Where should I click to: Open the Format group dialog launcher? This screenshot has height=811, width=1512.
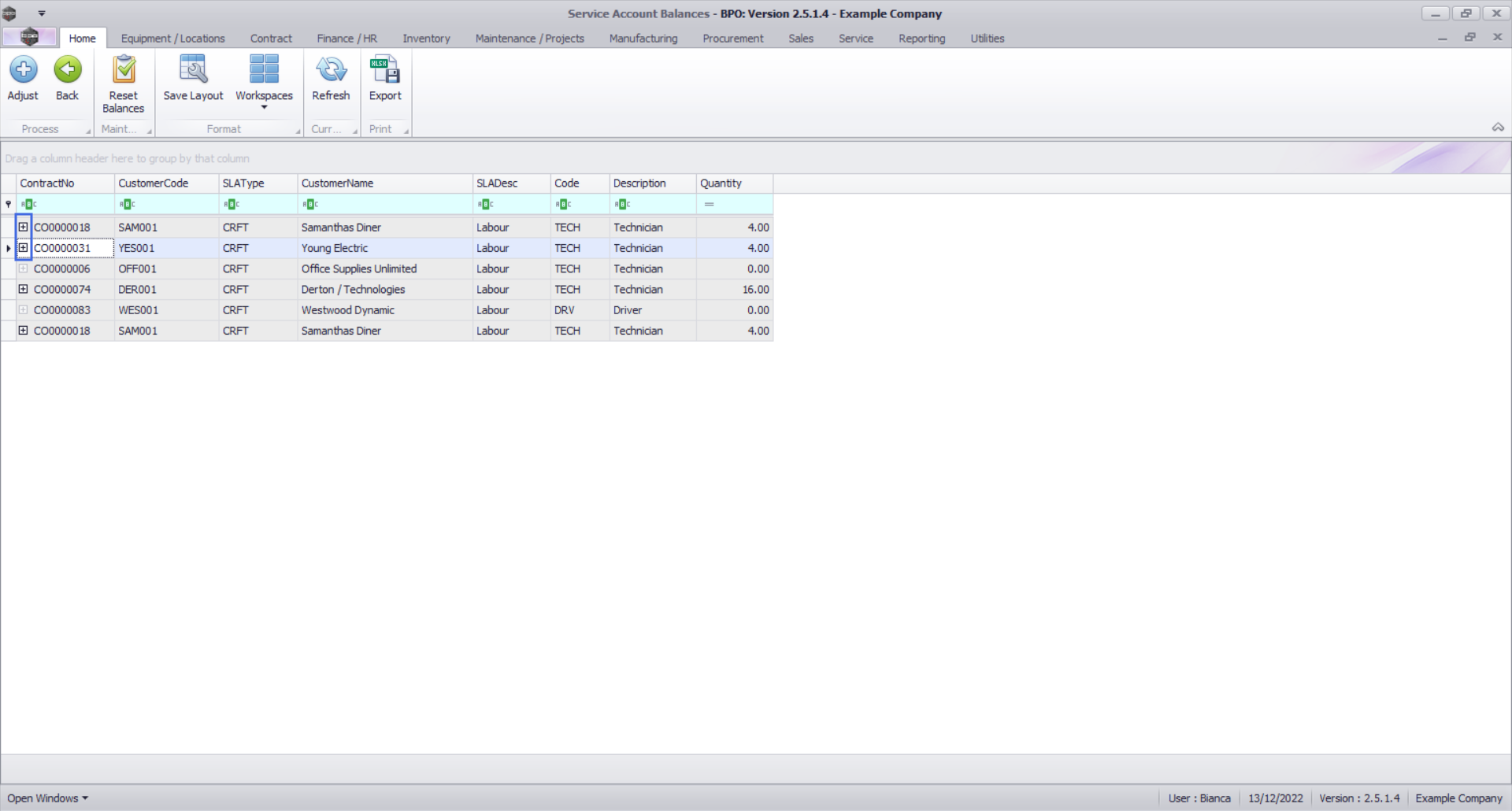point(298,131)
